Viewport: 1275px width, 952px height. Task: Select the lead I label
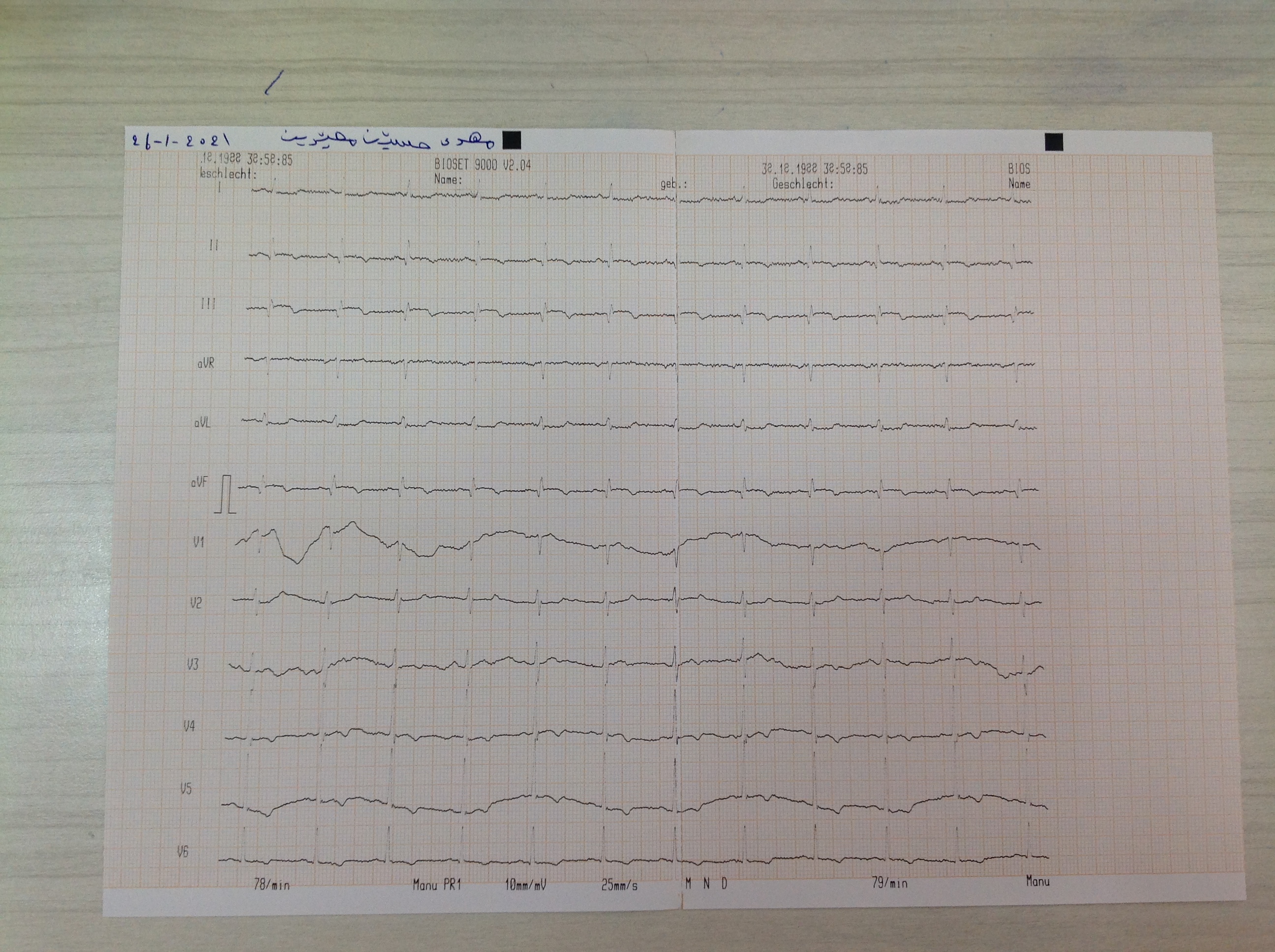tap(219, 187)
